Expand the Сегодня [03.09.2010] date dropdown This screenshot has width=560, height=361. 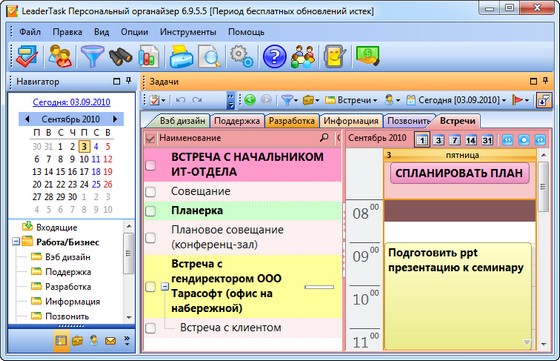click(456, 100)
